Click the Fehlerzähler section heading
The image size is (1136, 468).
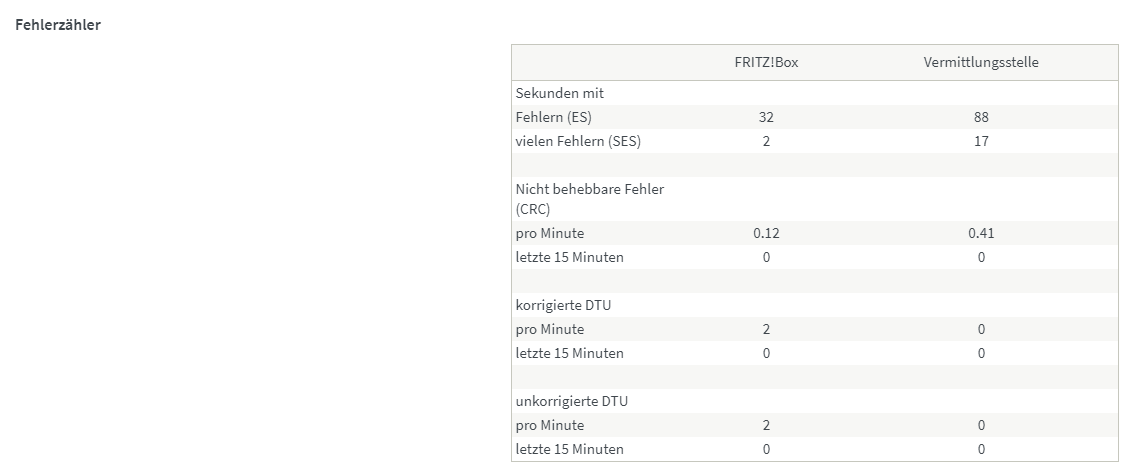[58, 25]
